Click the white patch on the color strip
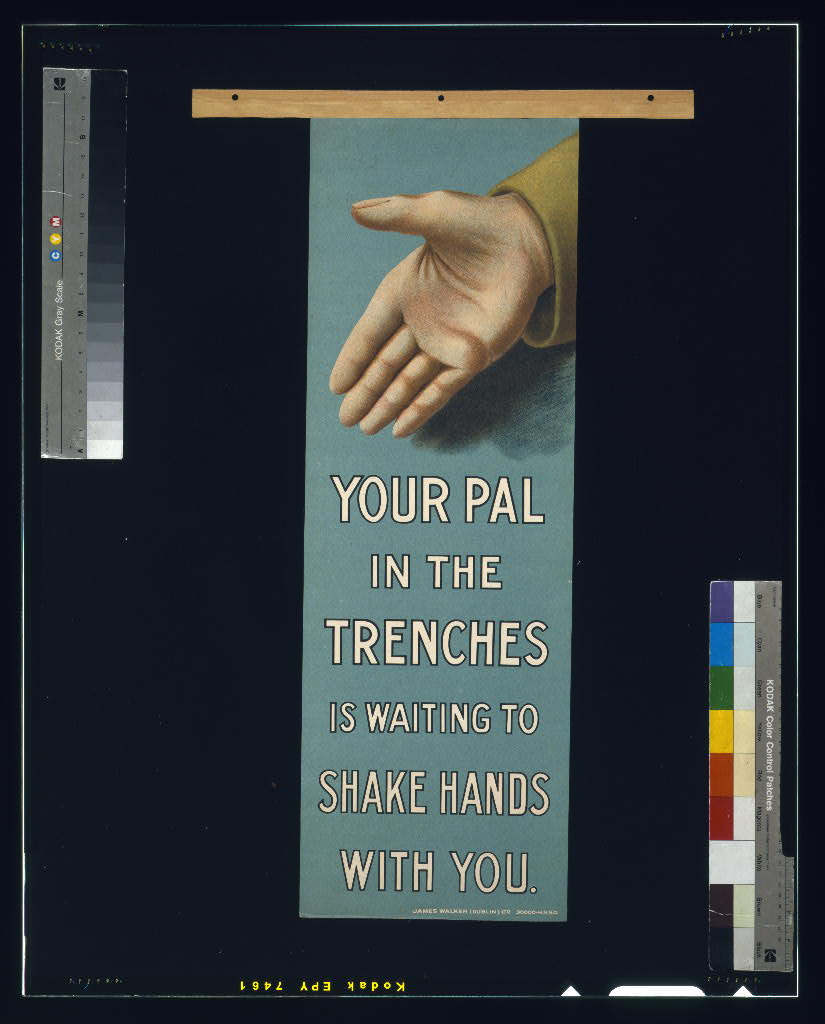 (731, 861)
